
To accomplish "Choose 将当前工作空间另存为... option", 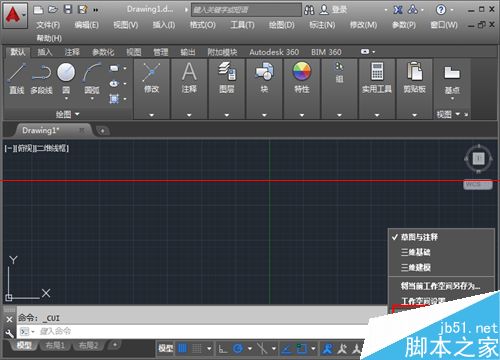I will (x=441, y=286).
